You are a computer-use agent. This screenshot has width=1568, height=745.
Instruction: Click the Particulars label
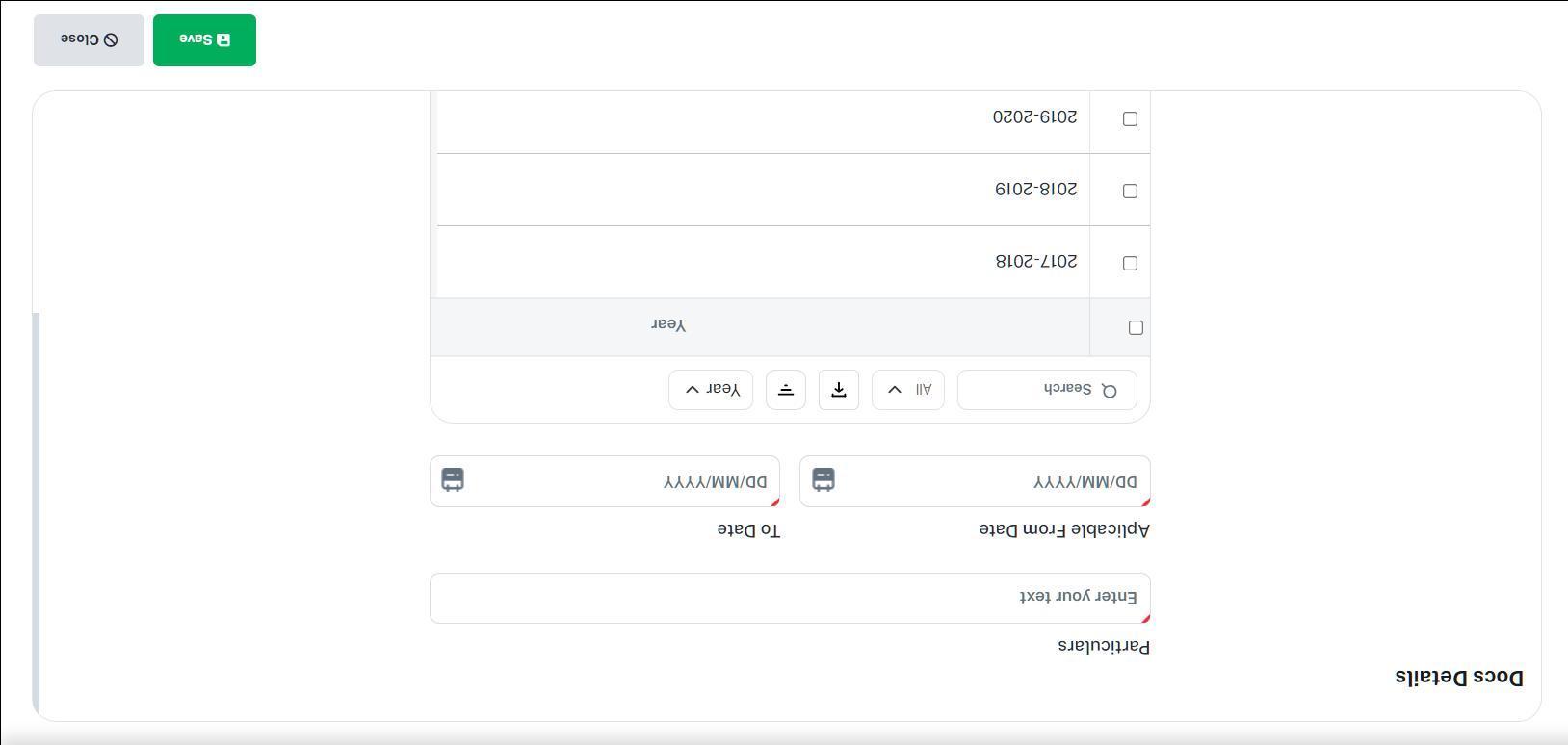pos(1104,646)
